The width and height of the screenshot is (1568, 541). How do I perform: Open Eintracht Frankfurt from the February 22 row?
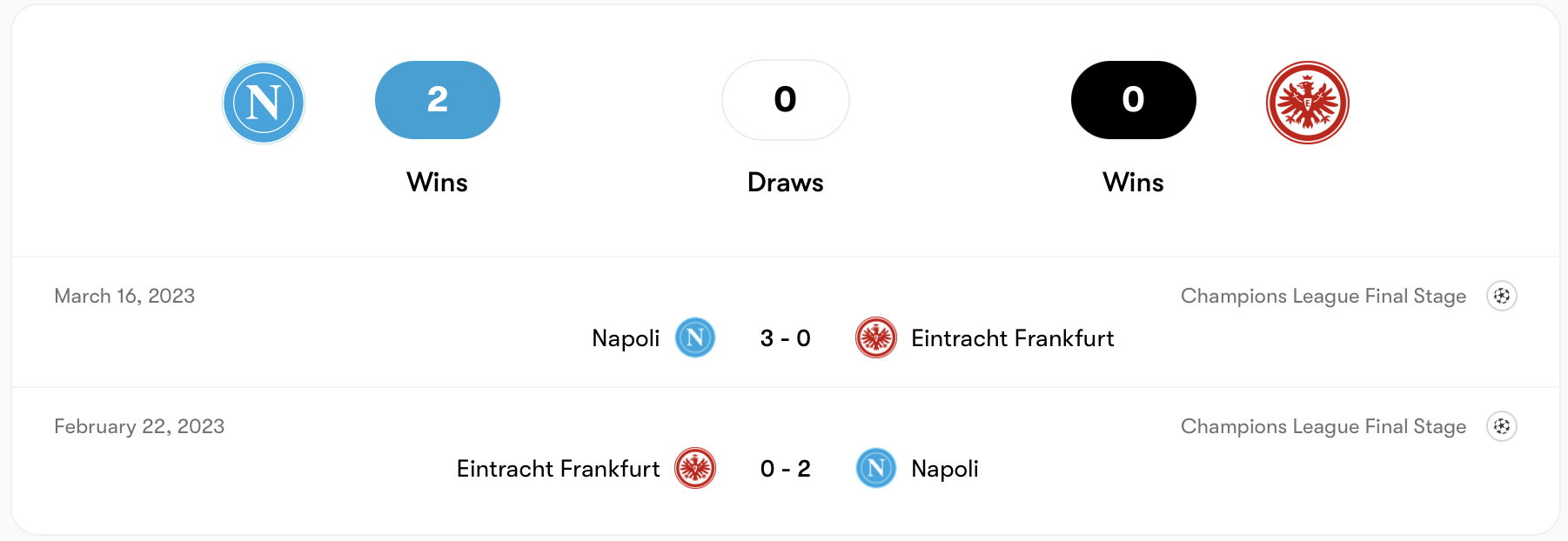tap(558, 469)
